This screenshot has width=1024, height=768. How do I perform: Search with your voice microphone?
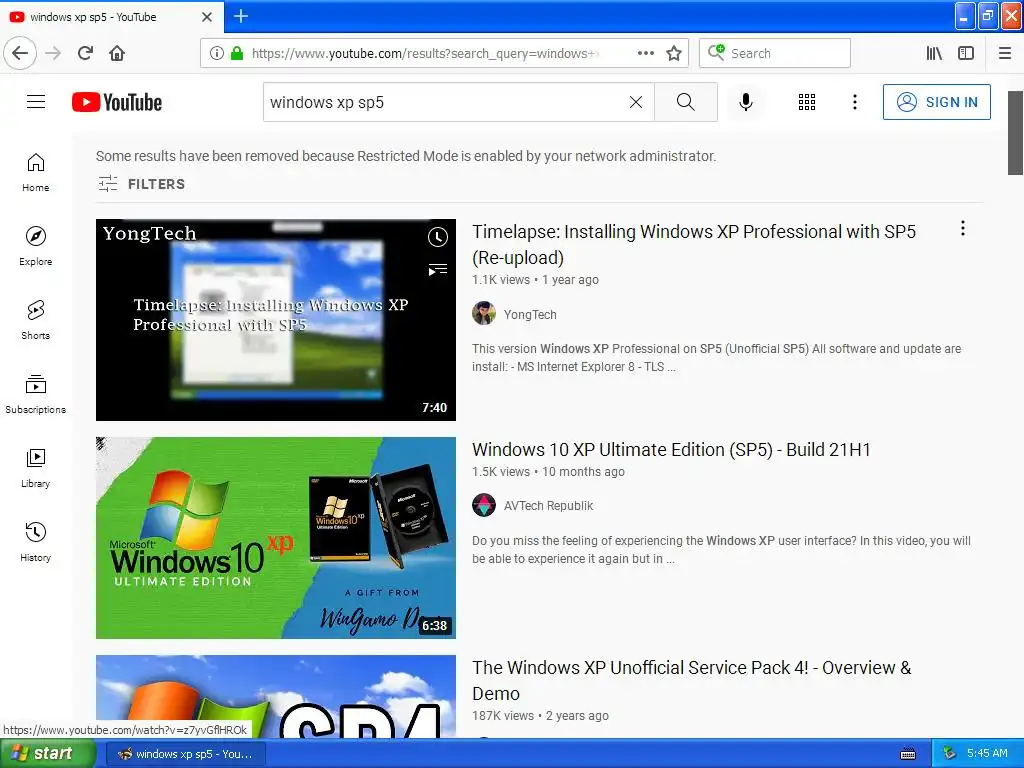pos(746,102)
